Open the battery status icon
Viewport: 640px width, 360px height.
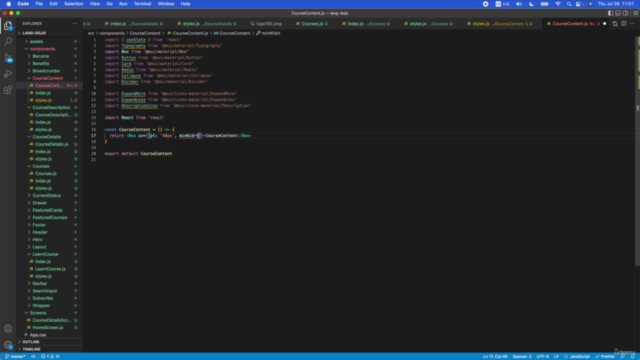[544, 4]
